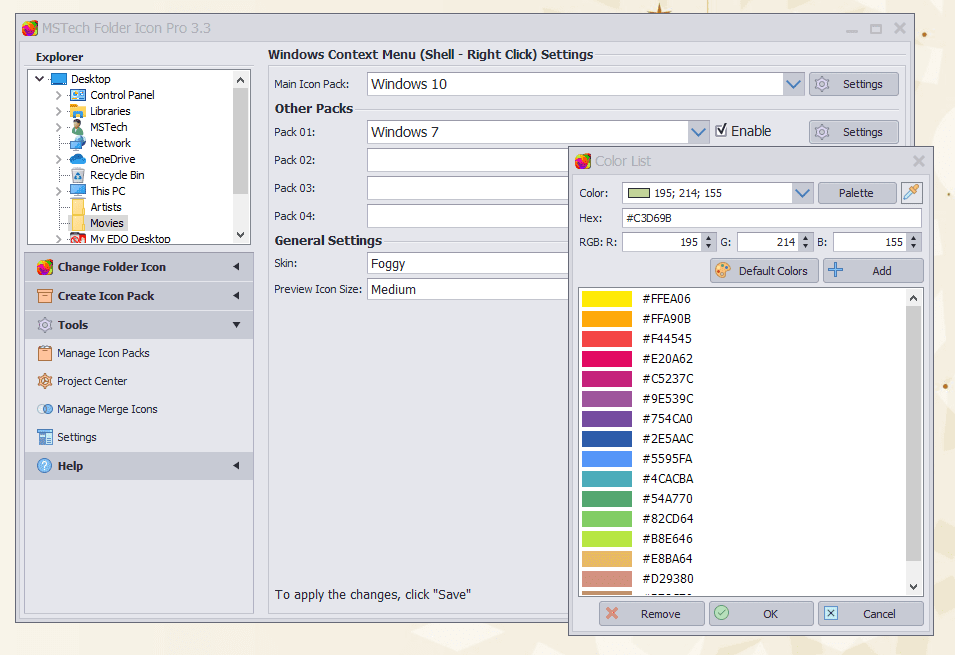Click the Add color button
This screenshot has height=655, width=955.
click(872, 271)
